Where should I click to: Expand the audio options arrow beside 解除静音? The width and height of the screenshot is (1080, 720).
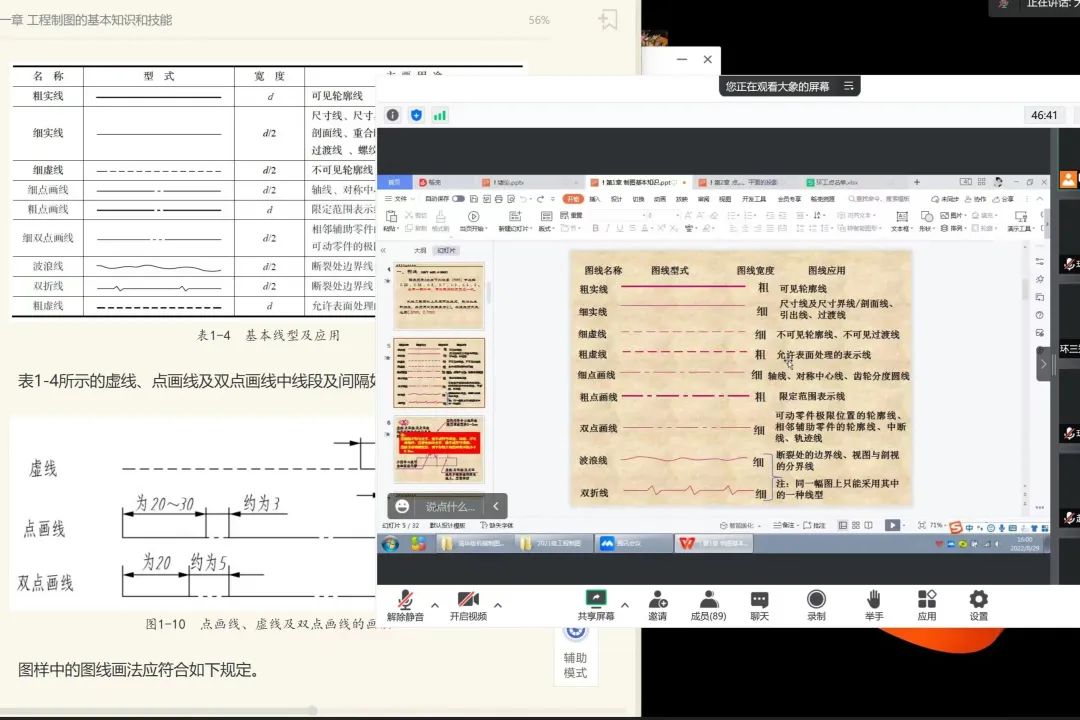(435, 605)
